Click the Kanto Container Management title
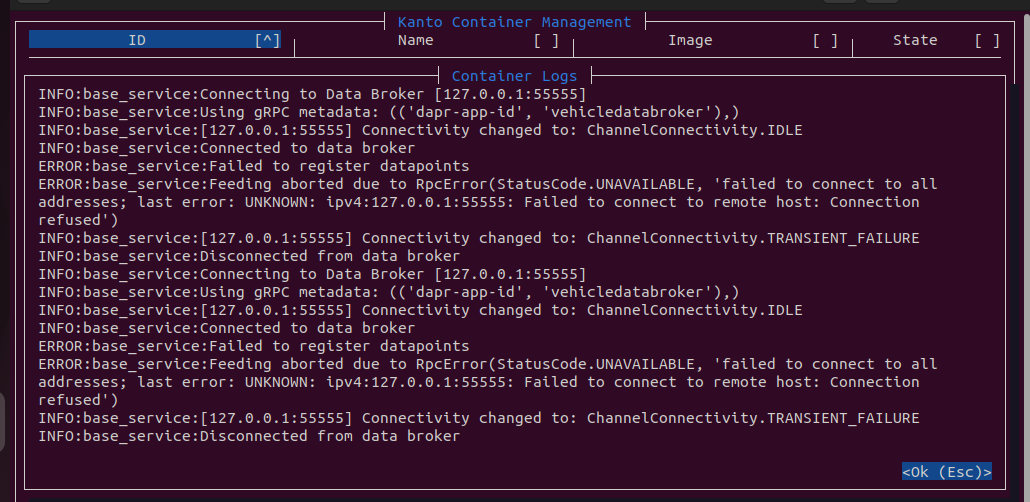Screen dimensions: 1030x502 click(x=514, y=22)
